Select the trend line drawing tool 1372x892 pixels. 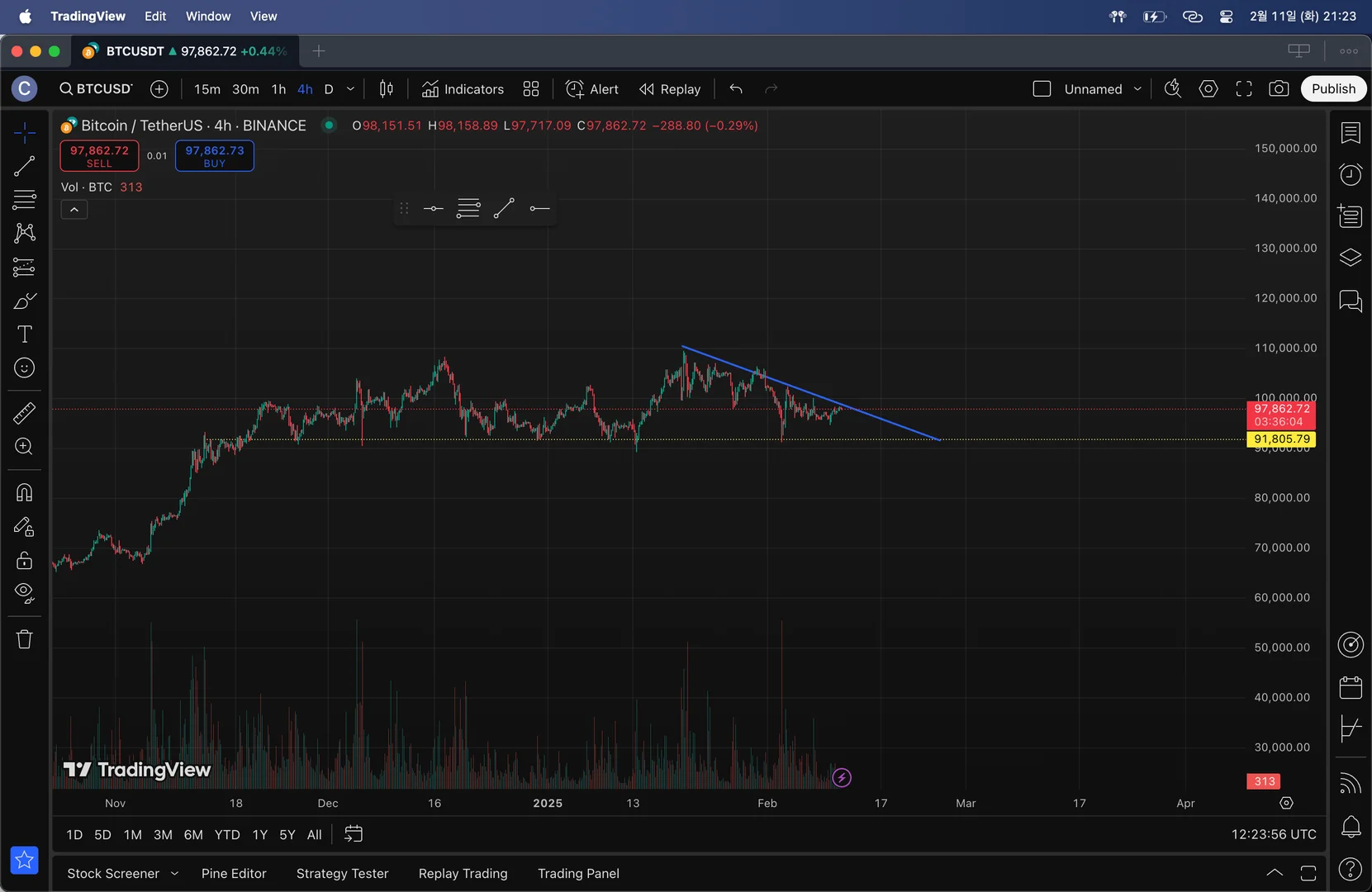pyautogui.click(x=24, y=166)
